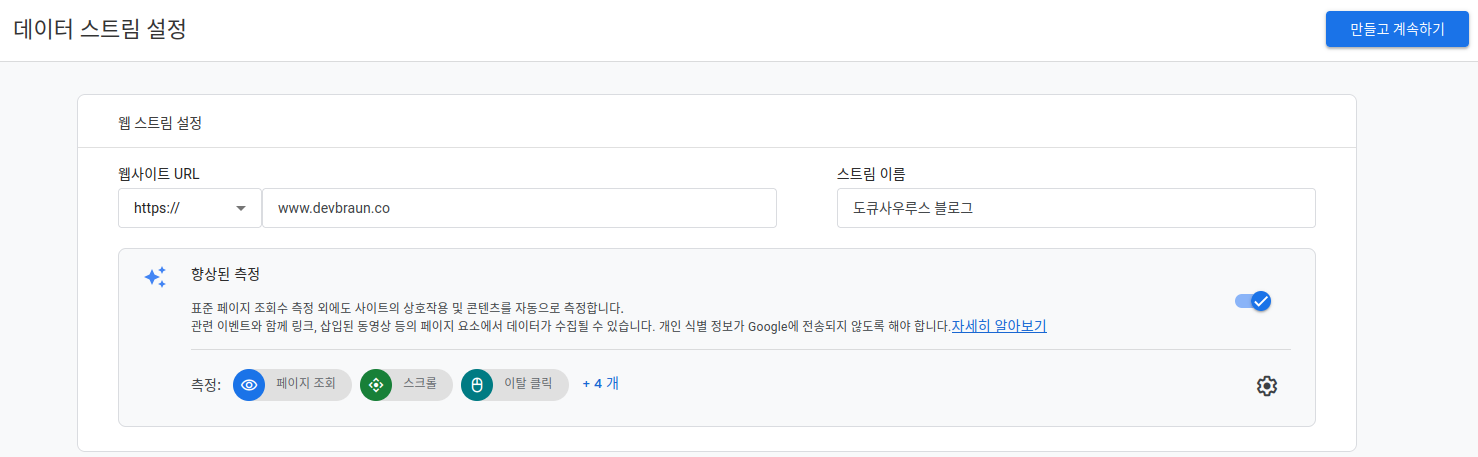1478x457 pixels.
Task: Disable the 향상된 측정 toggle switch
Action: coord(1253,301)
